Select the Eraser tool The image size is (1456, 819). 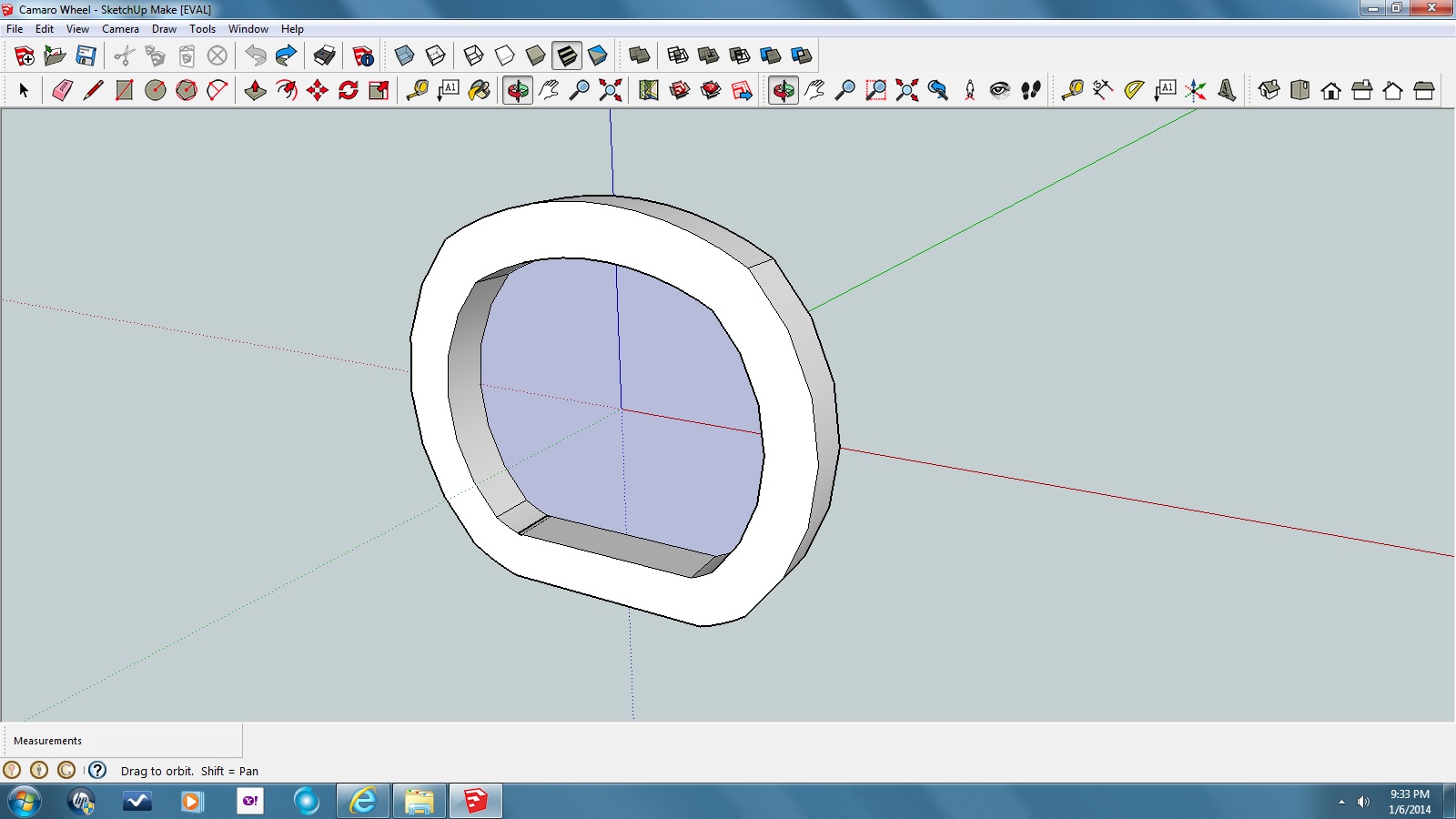pos(62,90)
